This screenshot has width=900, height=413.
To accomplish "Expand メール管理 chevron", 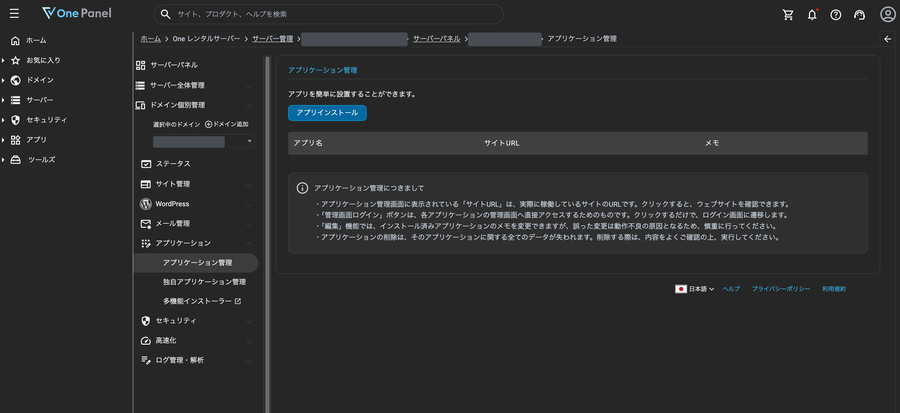I will tap(249, 224).
